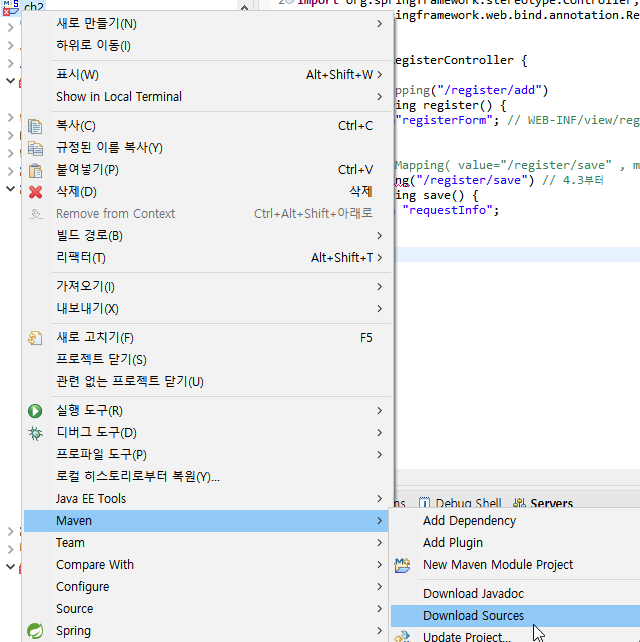The width and height of the screenshot is (640, 642).
Task: Select Download Sources in Maven submenu
Action: point(516,616)
